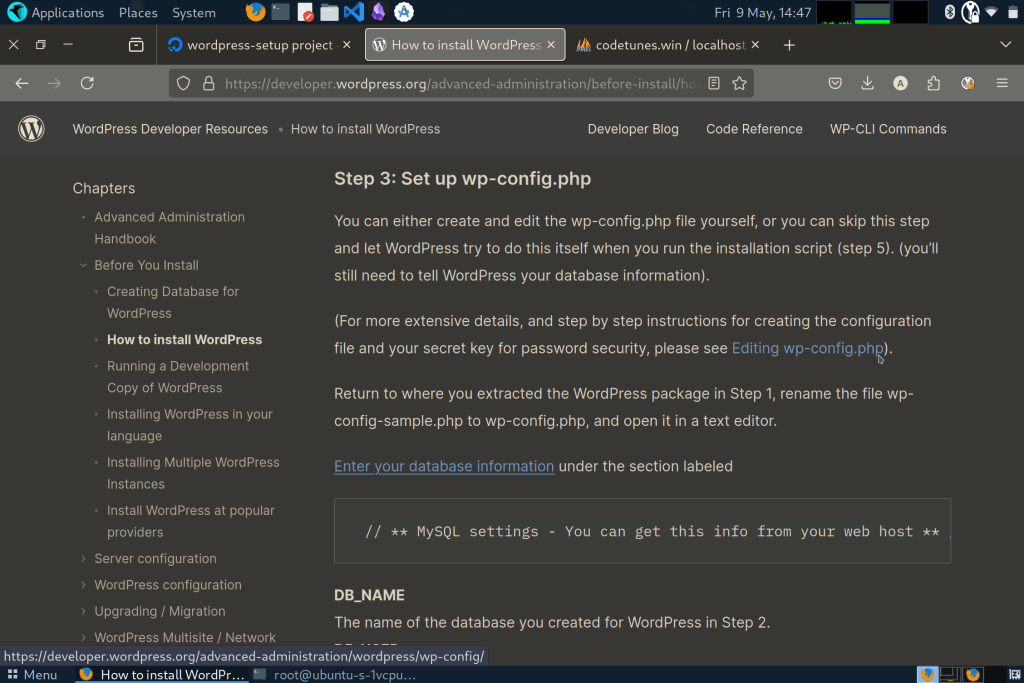This screenshot has width=1024, height=683.
Task: Select How to install WordPr… taskbar window
Action: click(163, 675)
